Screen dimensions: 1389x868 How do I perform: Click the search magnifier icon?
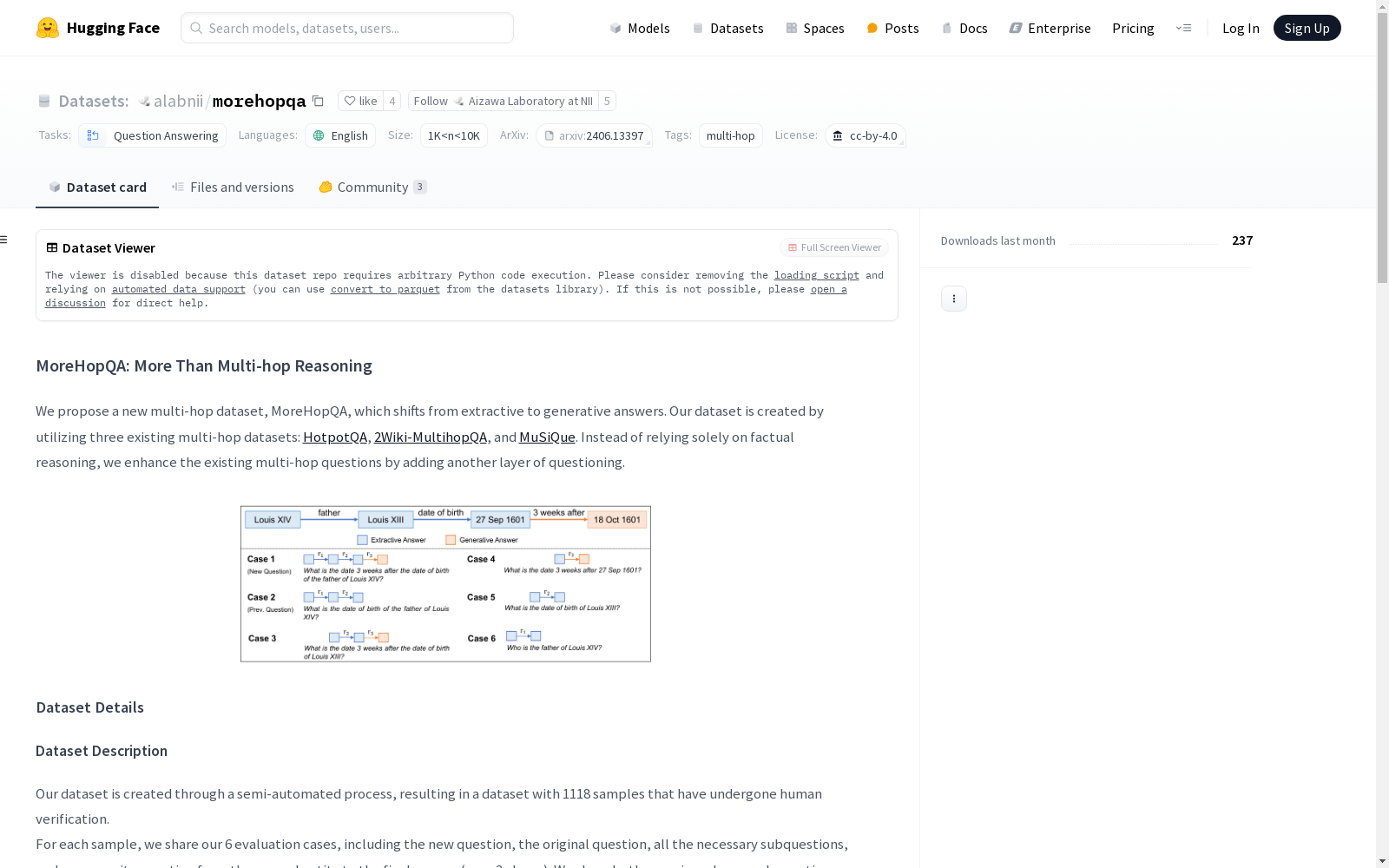pyautogui.click(x=197, y=28)
